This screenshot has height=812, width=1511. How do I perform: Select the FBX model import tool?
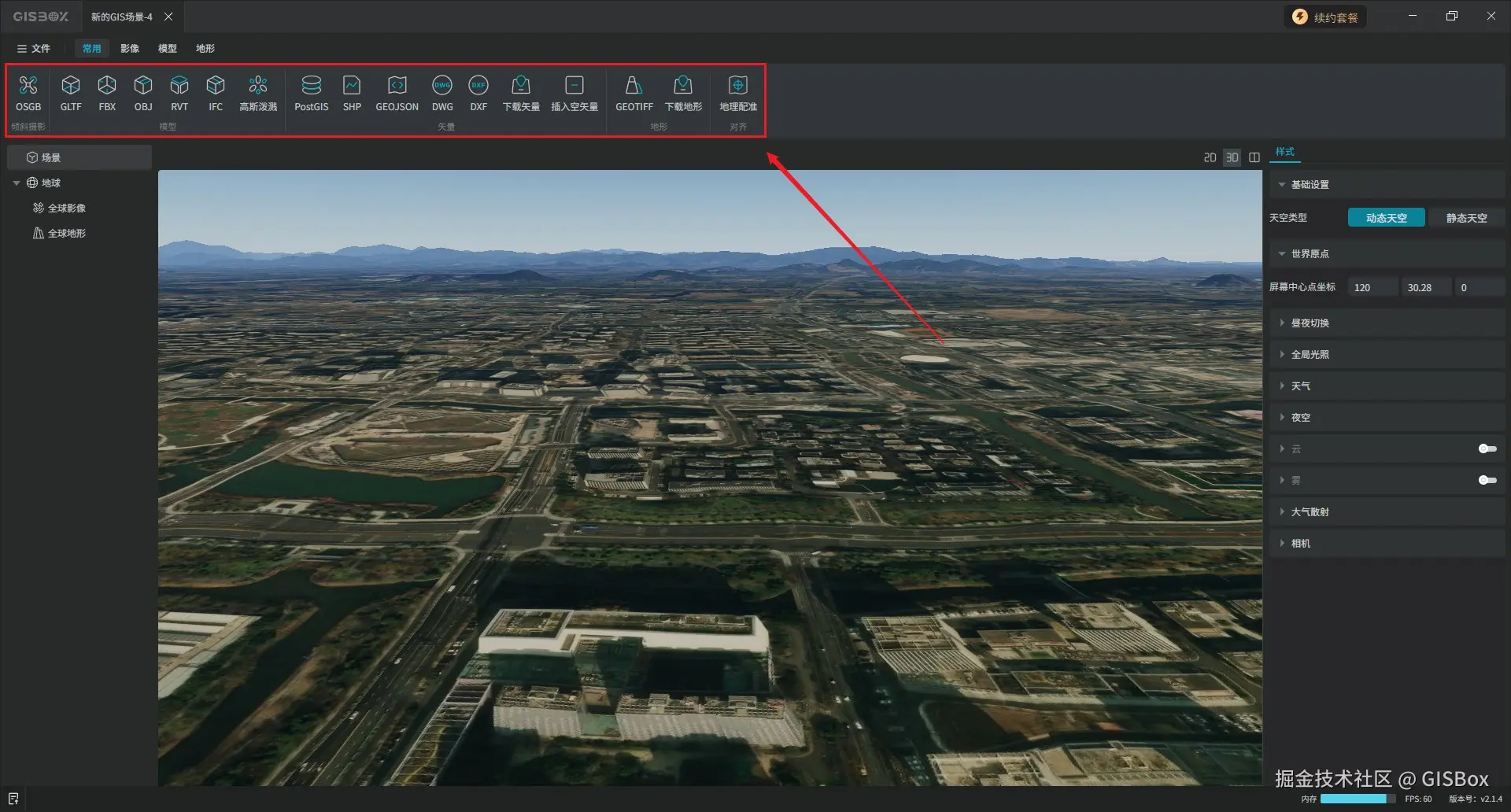(x=107, y=93)
